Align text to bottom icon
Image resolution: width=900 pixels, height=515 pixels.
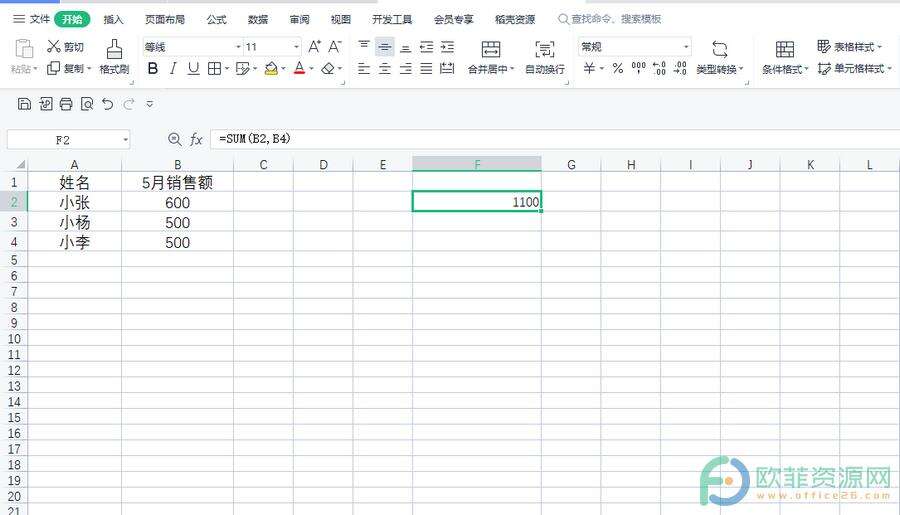[x=405, y=47]
